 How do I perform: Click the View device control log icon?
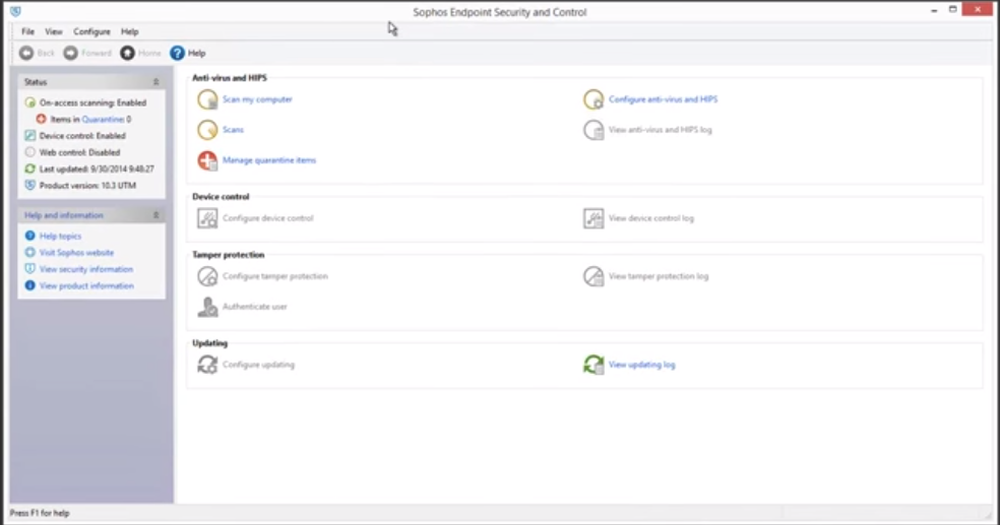593,218
